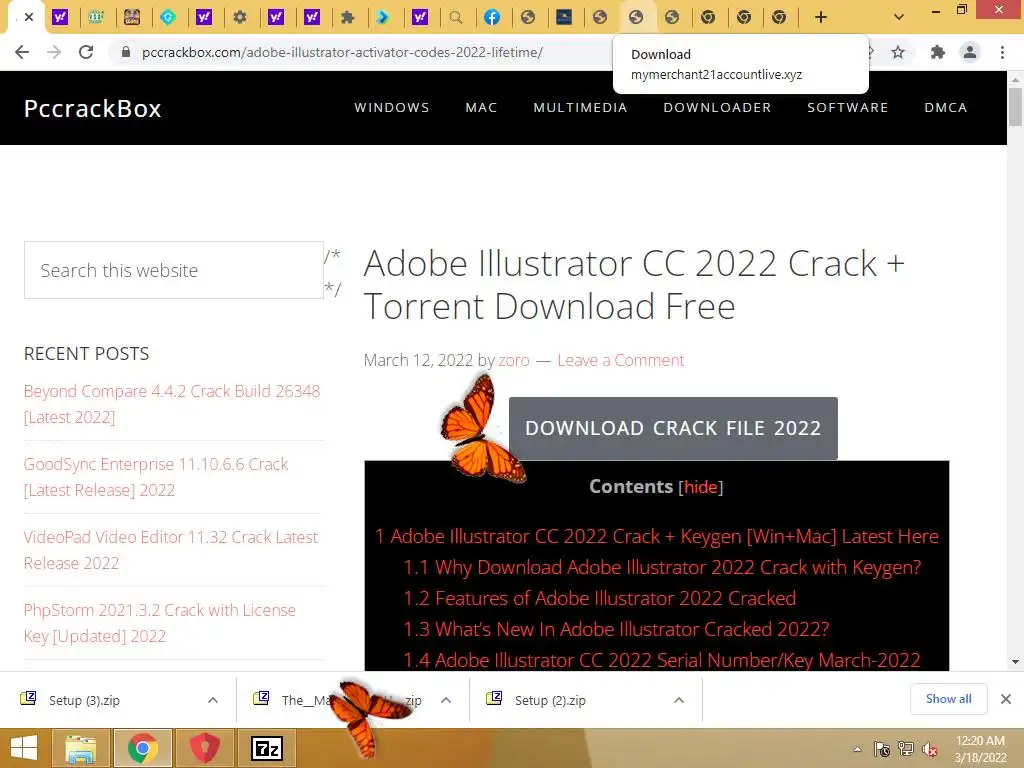Image resolution: width=1024 pixels, height=768 pixels.
Task: Open the Windows Start button
Action: point(24,748)
